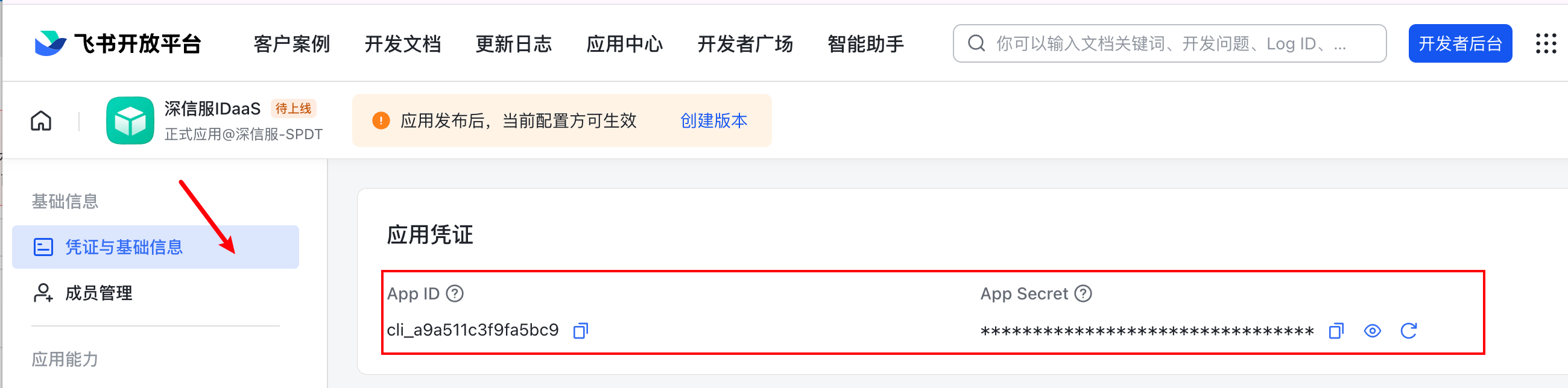1568x388 pixels.
Task: Click the Feishu Open Platform logo
Action: click(118, 43)
